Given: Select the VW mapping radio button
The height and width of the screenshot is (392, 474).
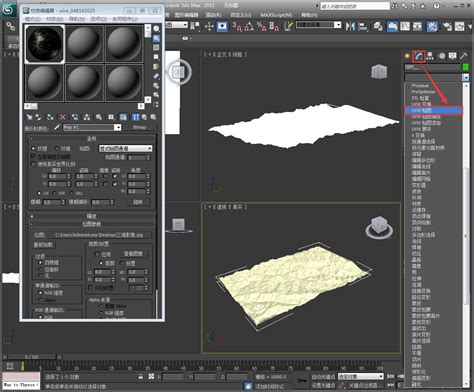Looking at the screenshot, I should click(54, 193).
